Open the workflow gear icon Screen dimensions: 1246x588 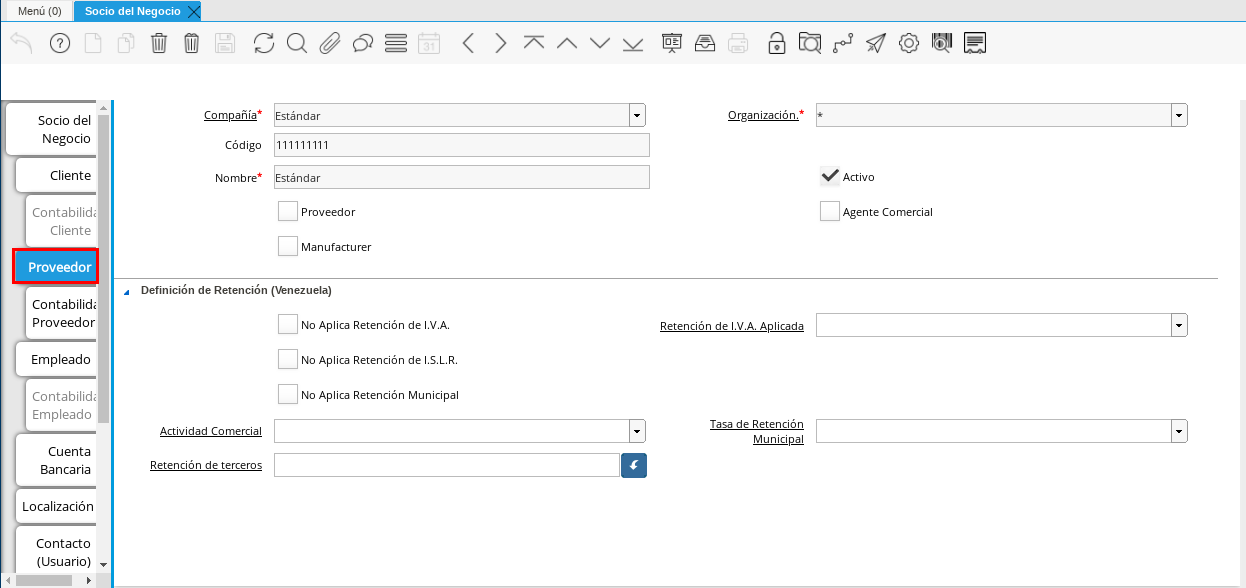[908, 43]
